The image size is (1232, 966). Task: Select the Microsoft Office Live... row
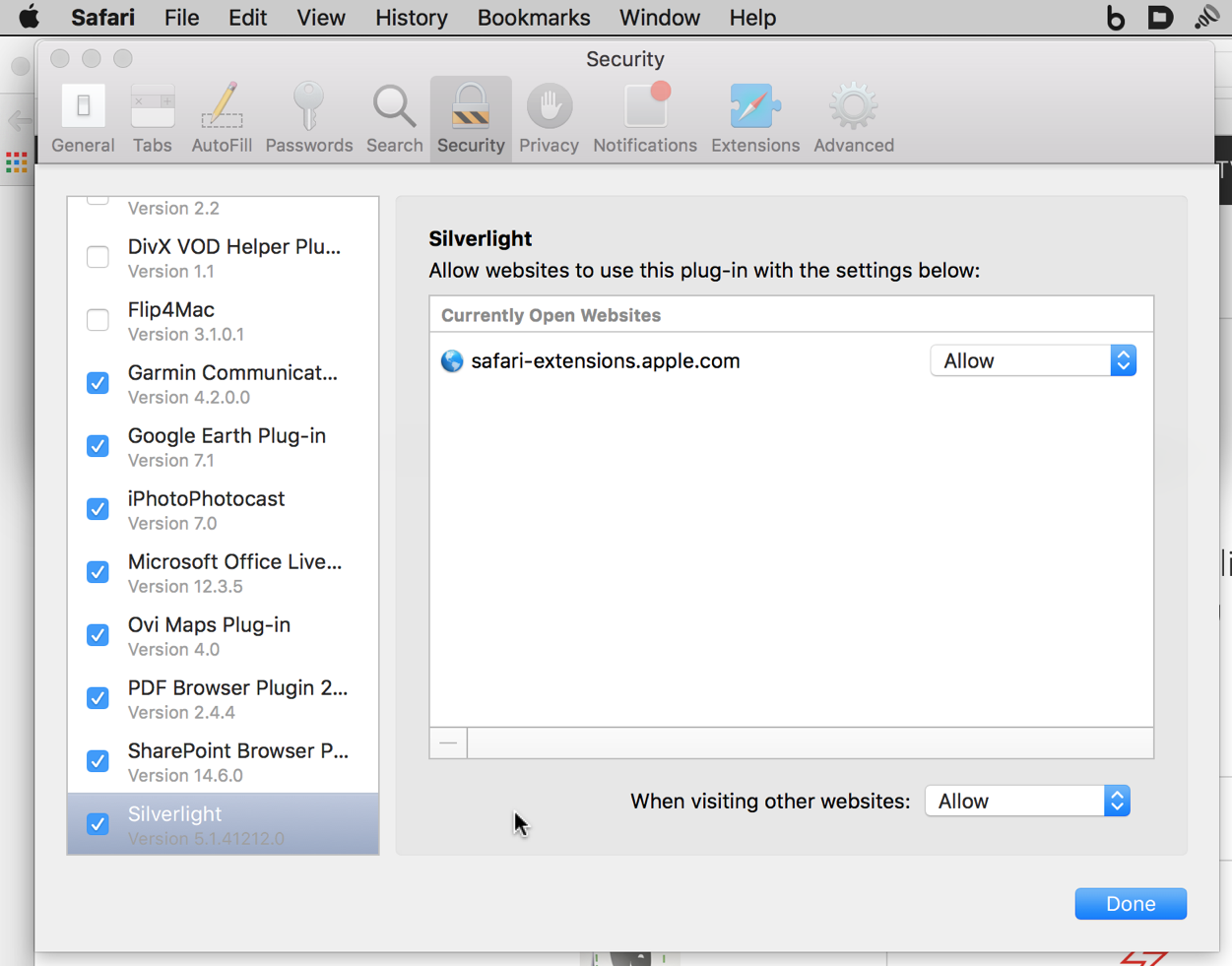pos(223,572)
